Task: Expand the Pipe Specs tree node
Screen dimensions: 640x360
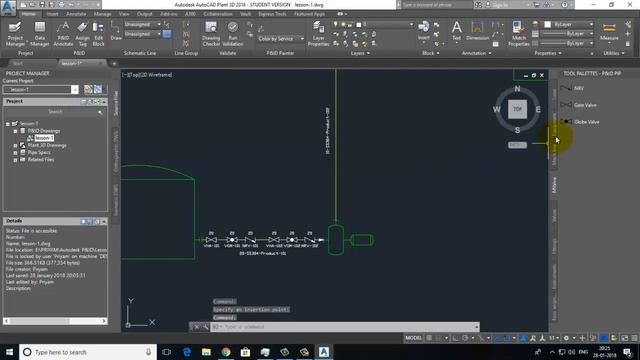Action: click(x=16, y=153)
